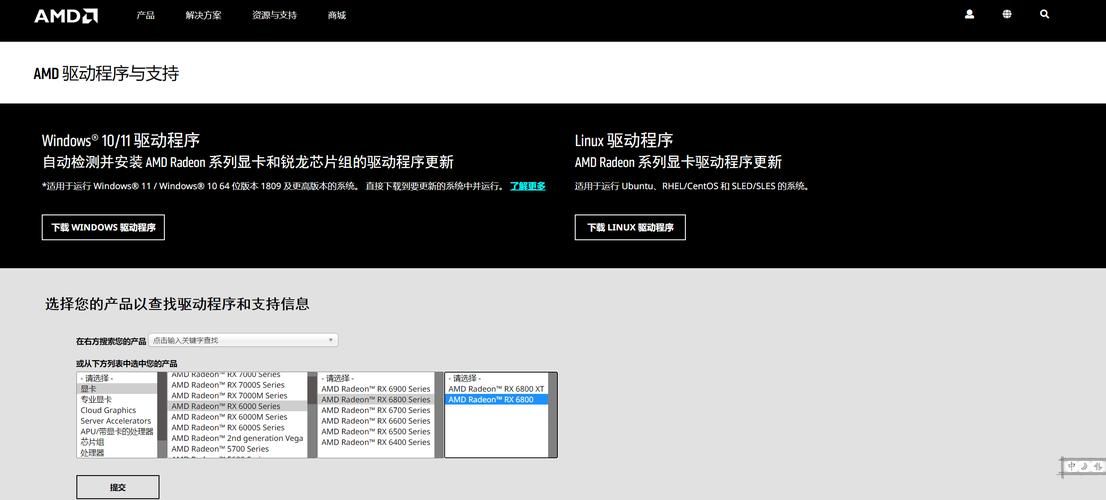
Task: Click scrollbar of the RX 6900-6400 series list
Action: tap(439, 415)
